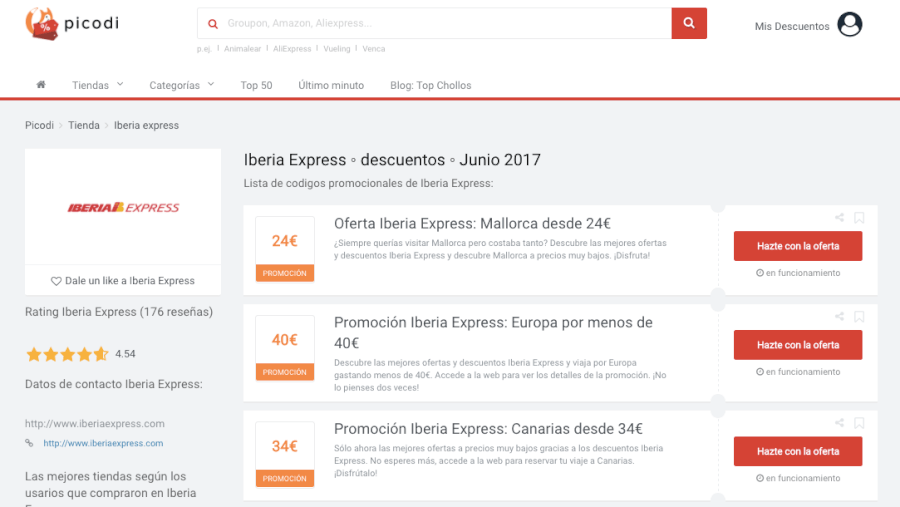Click Iberia express breadcrumb
This screenshot has height=507, width=900.
(x=146, y=125)
